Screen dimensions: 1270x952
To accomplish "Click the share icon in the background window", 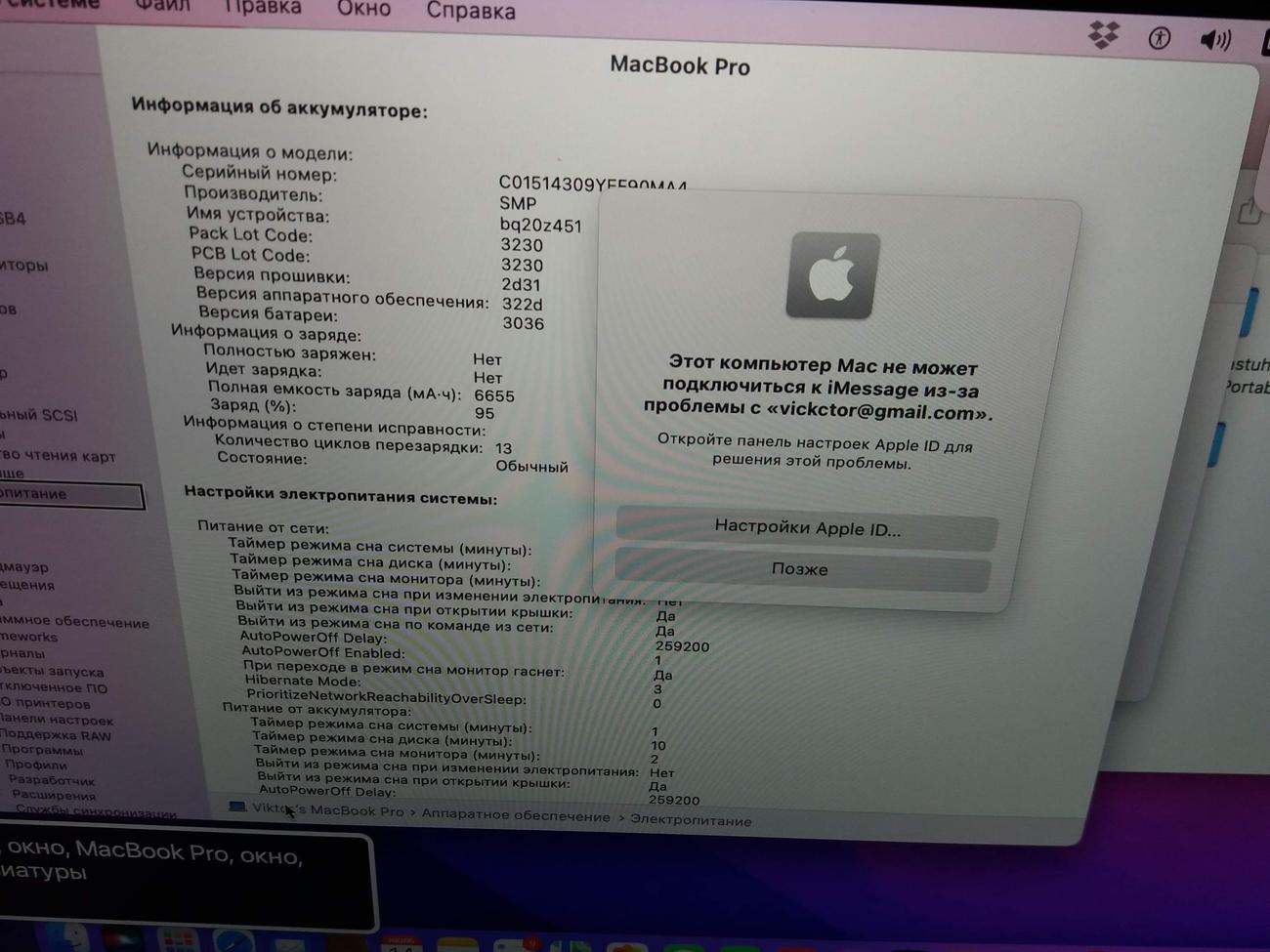I will [1249, 210].
